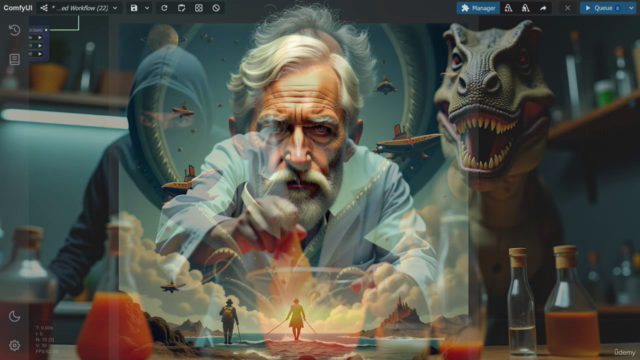Open the workflow history sidebar icon

(x=15, y=30)
